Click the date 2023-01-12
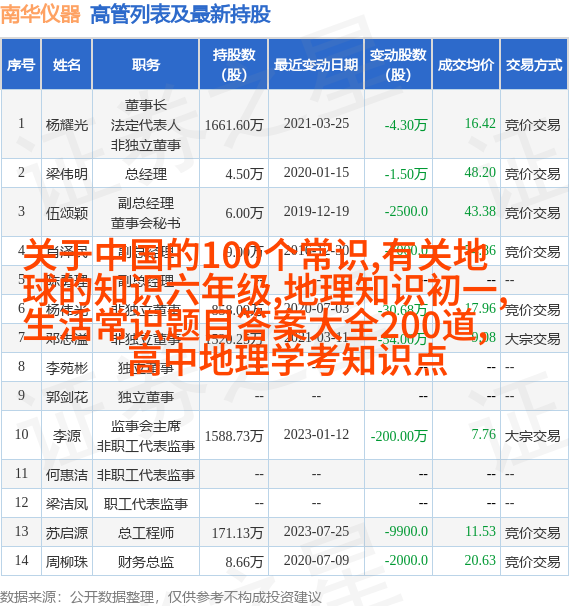 click(x=316, y=434)
